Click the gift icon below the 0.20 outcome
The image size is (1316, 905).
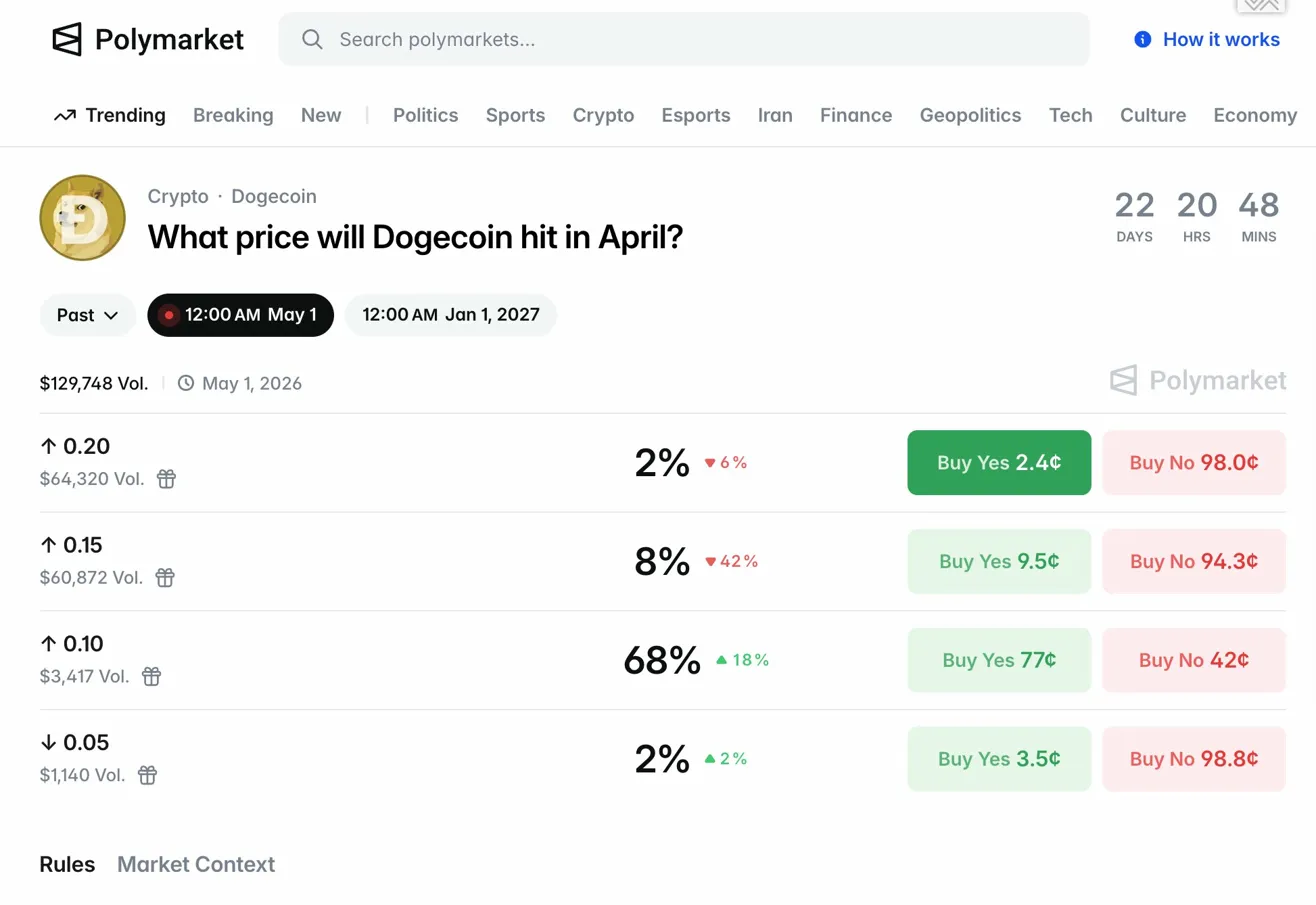165,479
